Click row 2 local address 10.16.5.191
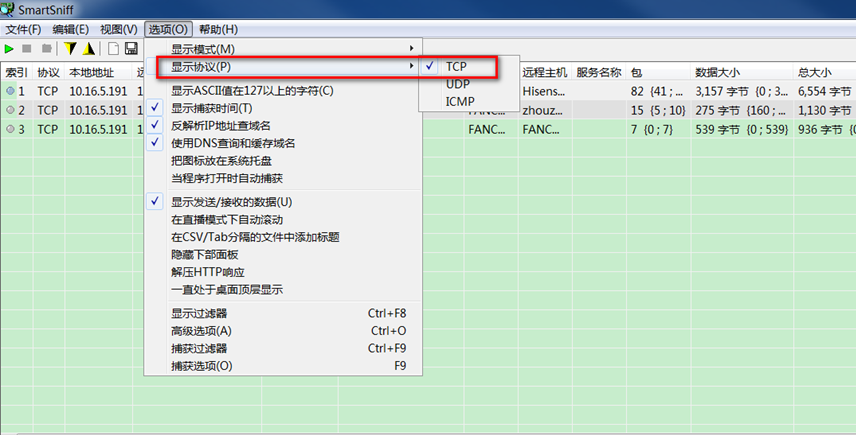856x435 pixels. [98, 110]
